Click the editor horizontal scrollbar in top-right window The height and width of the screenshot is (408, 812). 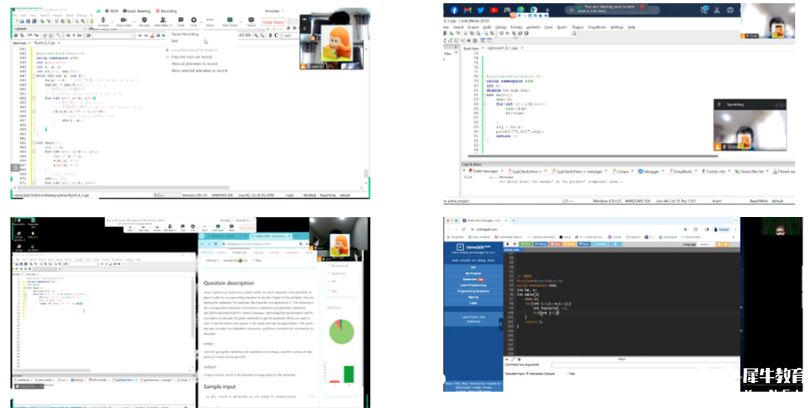593,155
